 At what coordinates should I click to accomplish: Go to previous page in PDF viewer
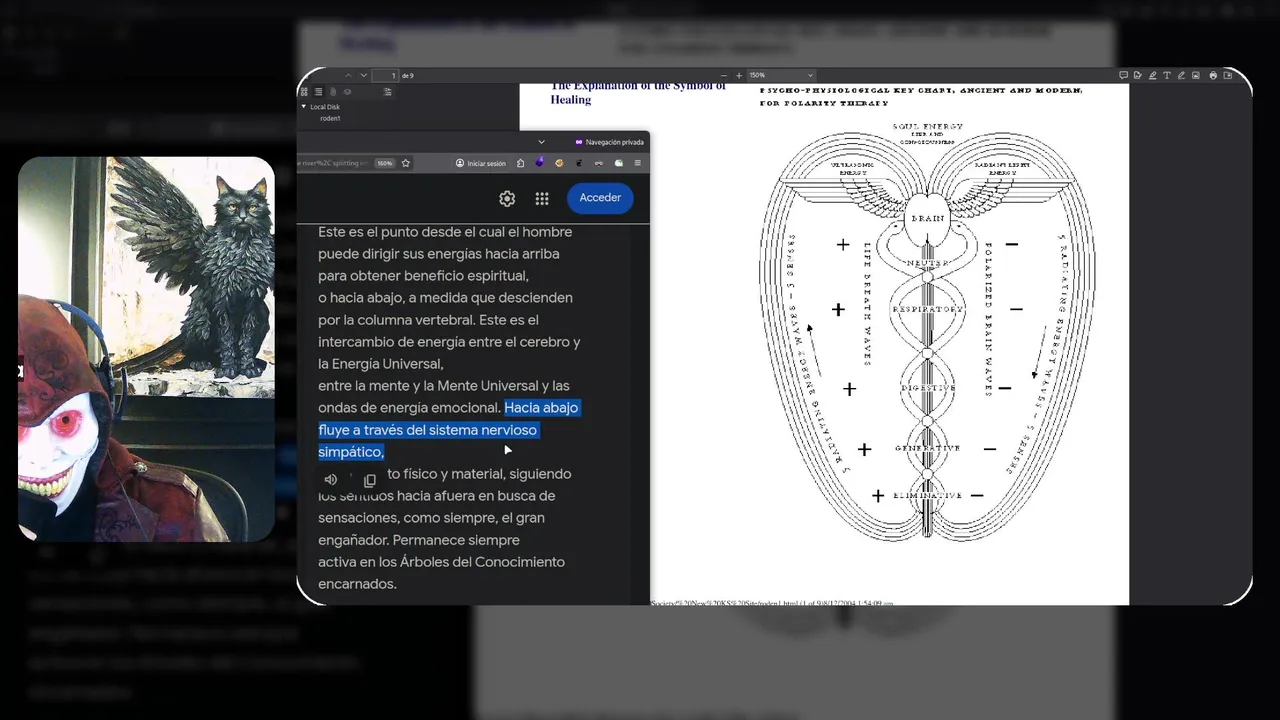tap(348, 76)
